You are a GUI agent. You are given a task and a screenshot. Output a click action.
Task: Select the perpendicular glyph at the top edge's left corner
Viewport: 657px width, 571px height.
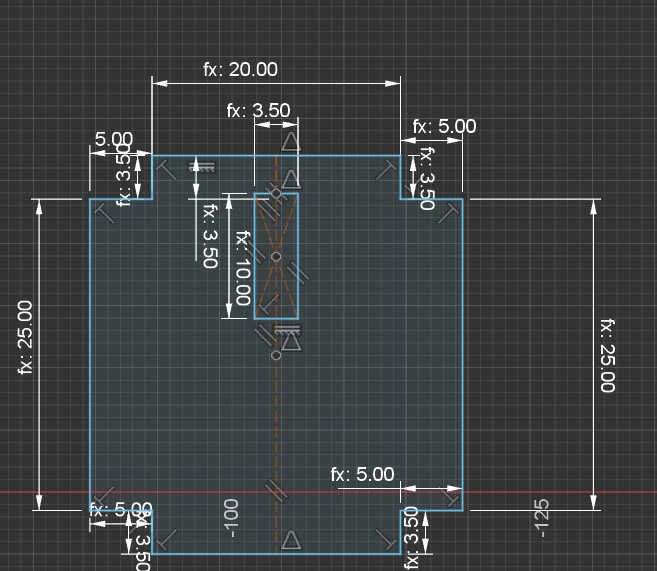(167, 171)
